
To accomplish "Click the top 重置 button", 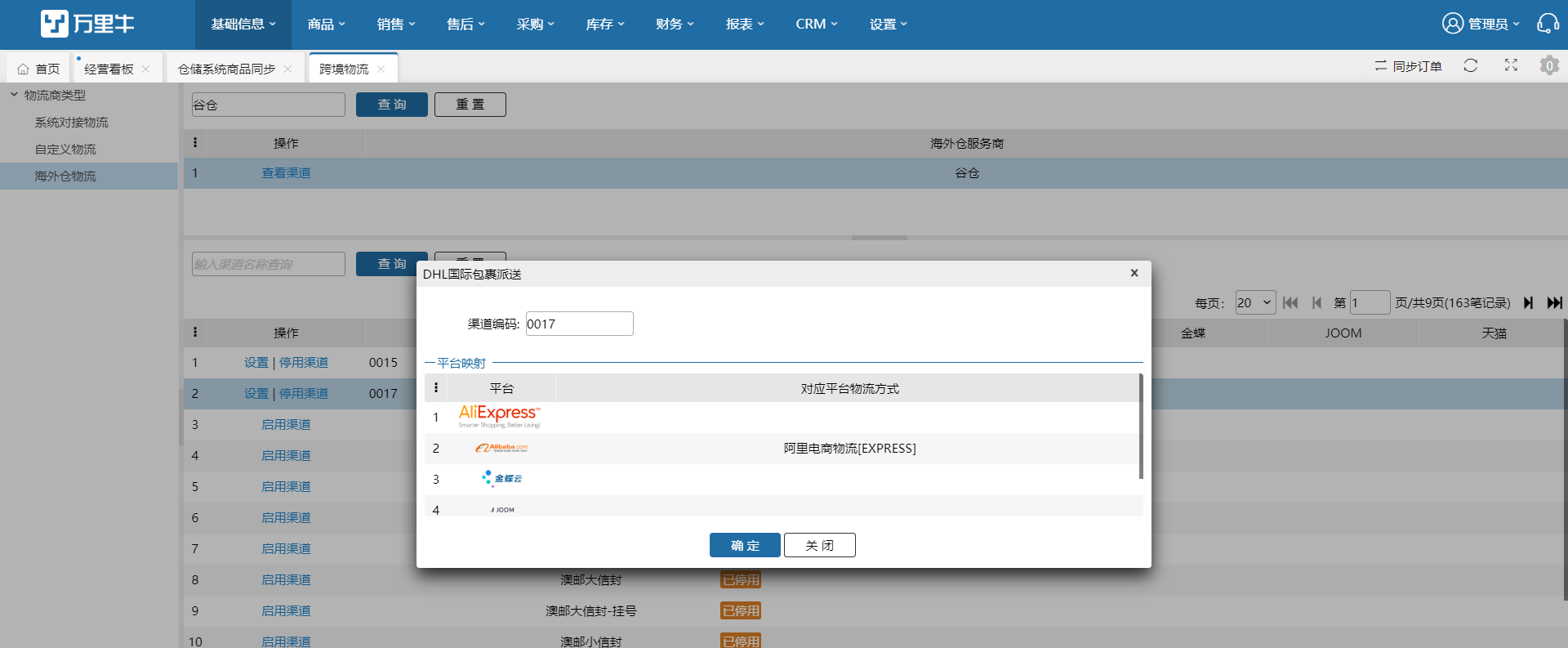I will pyautogui.click(x=470, y=105).
